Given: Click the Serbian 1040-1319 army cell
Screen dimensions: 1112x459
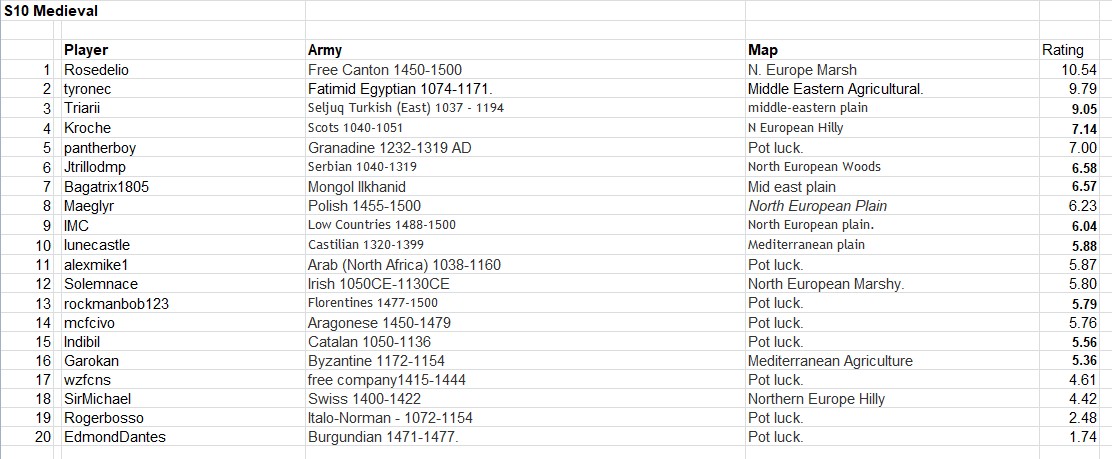Looking at the screenshot, I should click(x=362, y=167).
